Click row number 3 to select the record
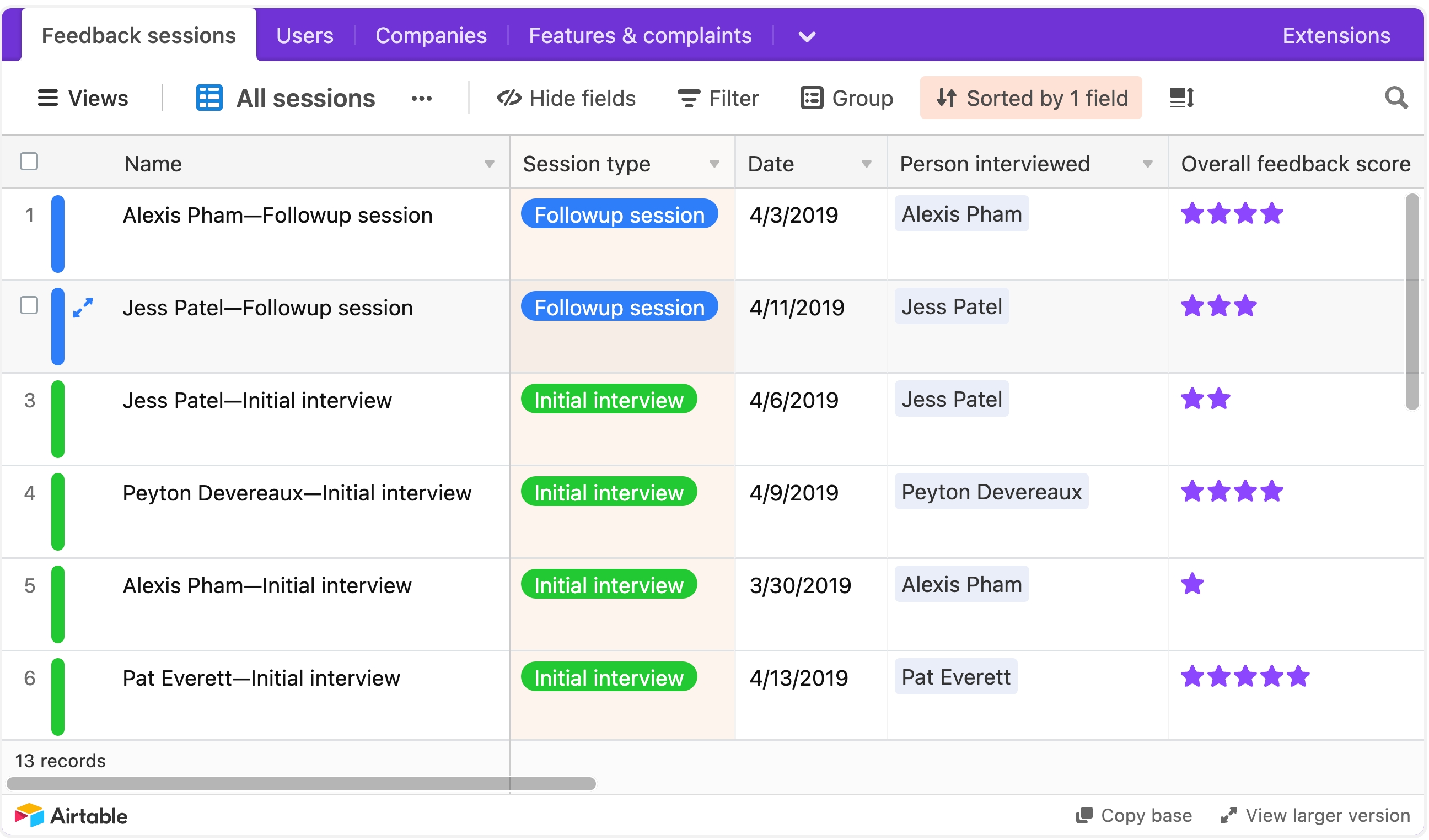1429x840 pixels. (x=29, y=401)
